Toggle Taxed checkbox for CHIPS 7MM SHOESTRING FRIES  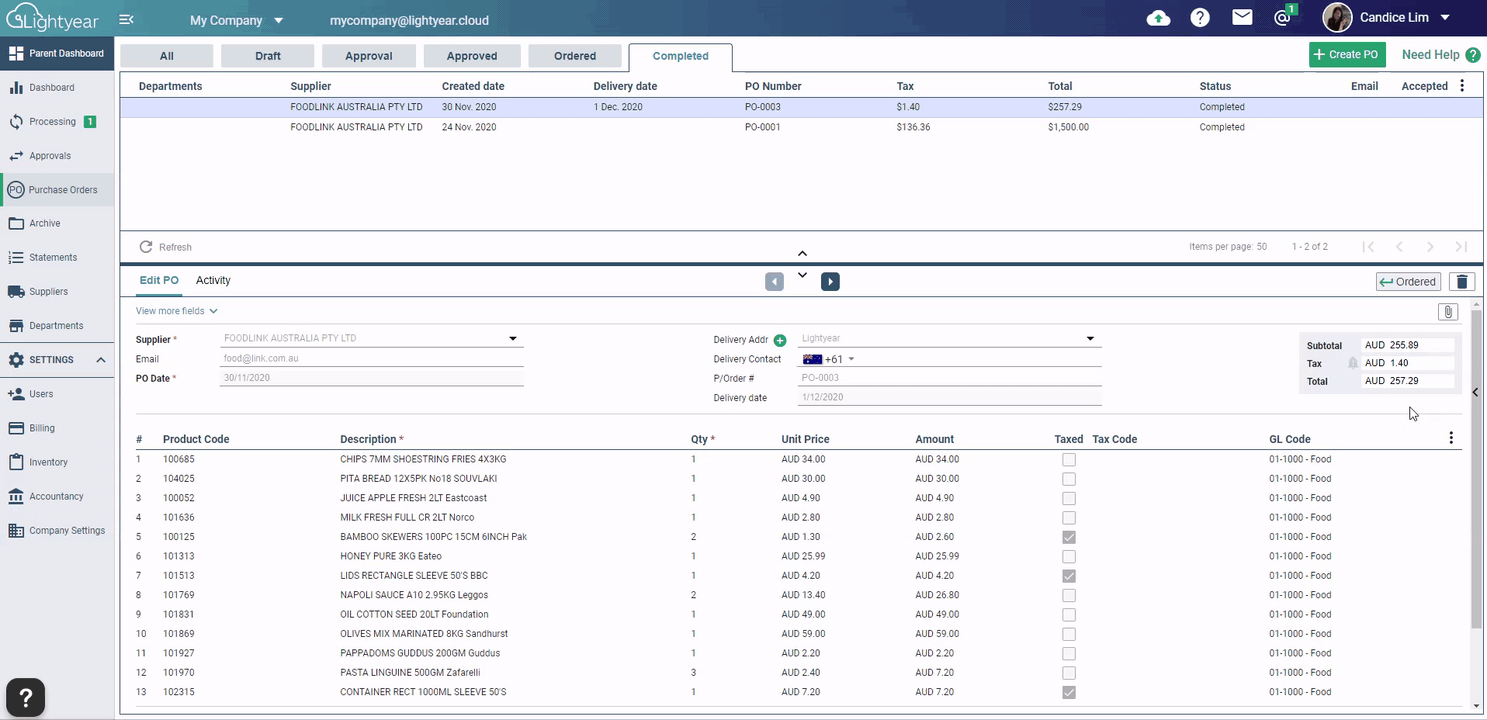click(1069, 460)
